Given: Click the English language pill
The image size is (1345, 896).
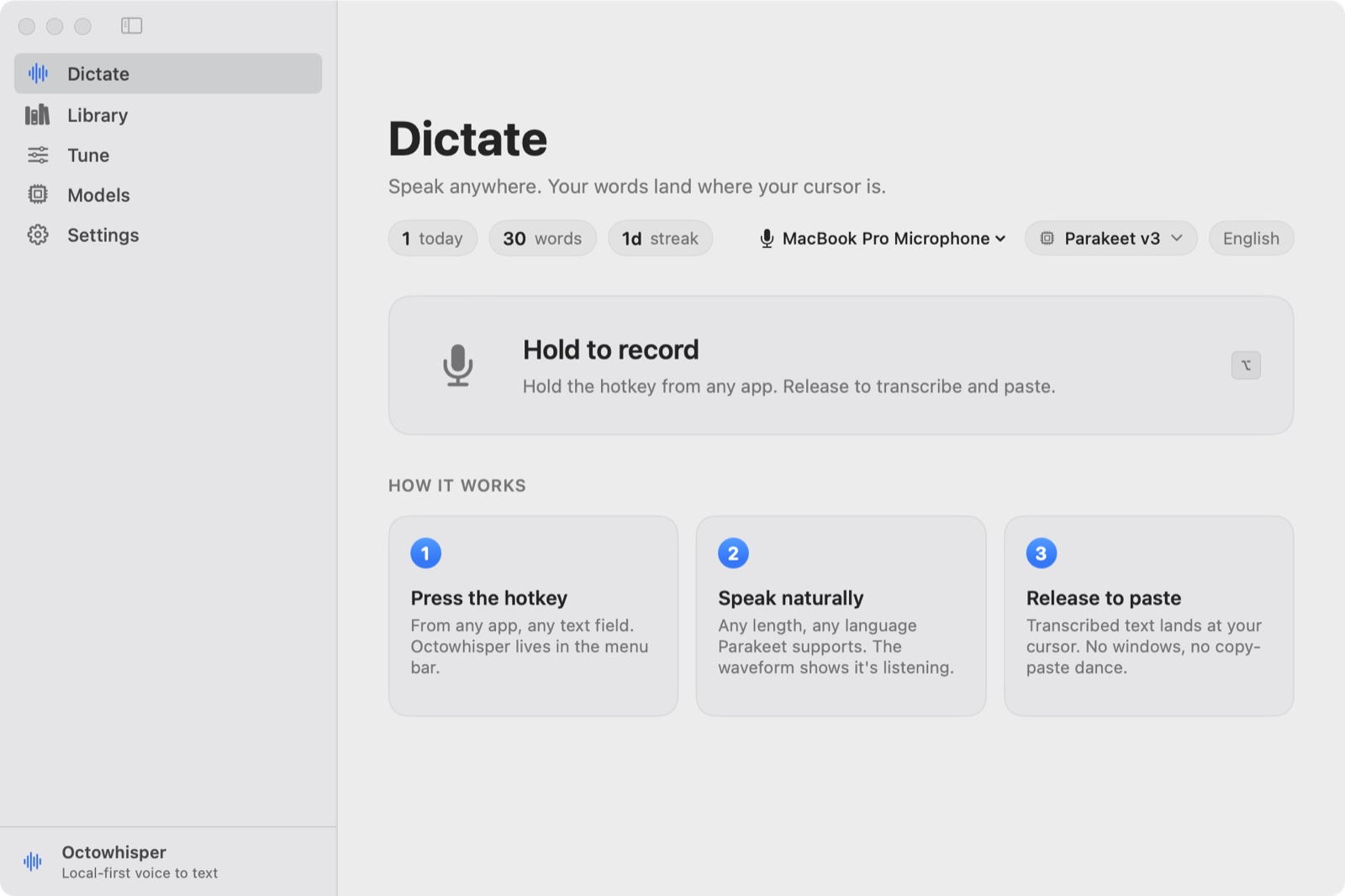Looking at the screenshot, I should click(x=1251, y=239).
